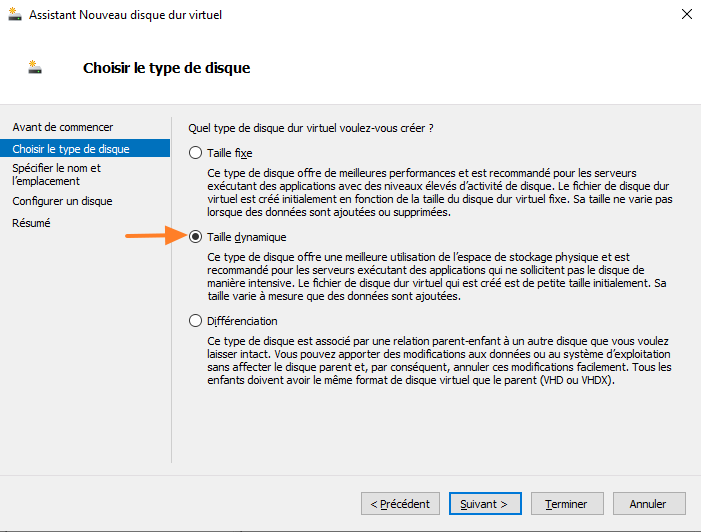Select the Taille dynamique radio button
The image size is (701, 532).
(x=195, y=237)
